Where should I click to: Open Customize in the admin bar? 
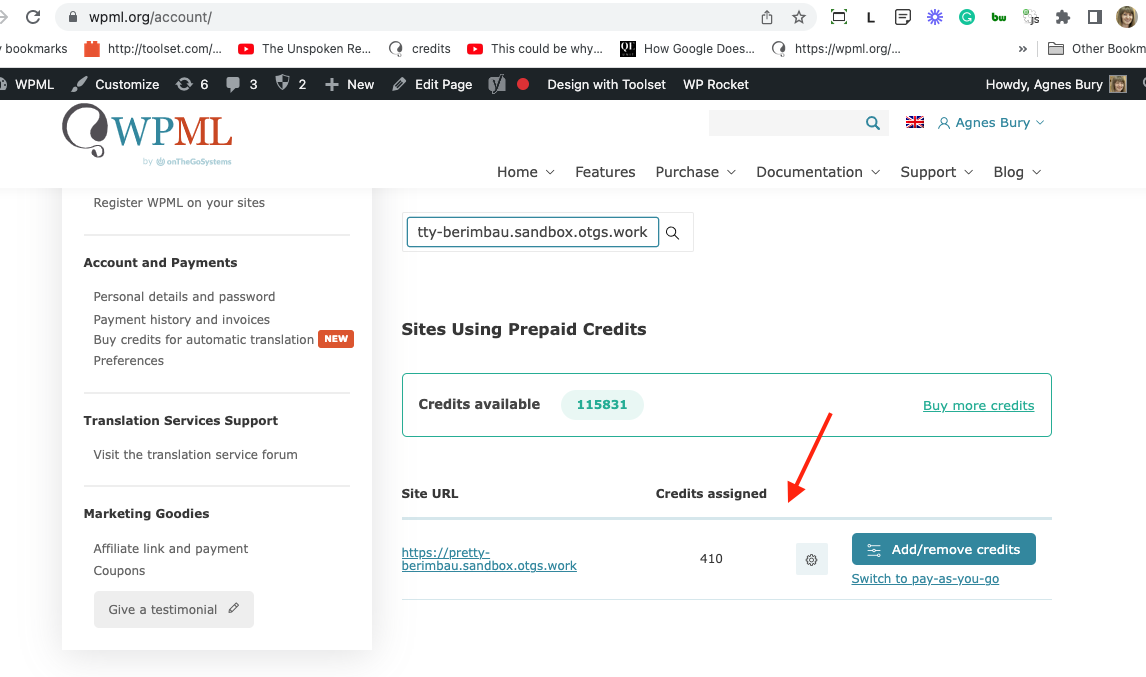115,84
